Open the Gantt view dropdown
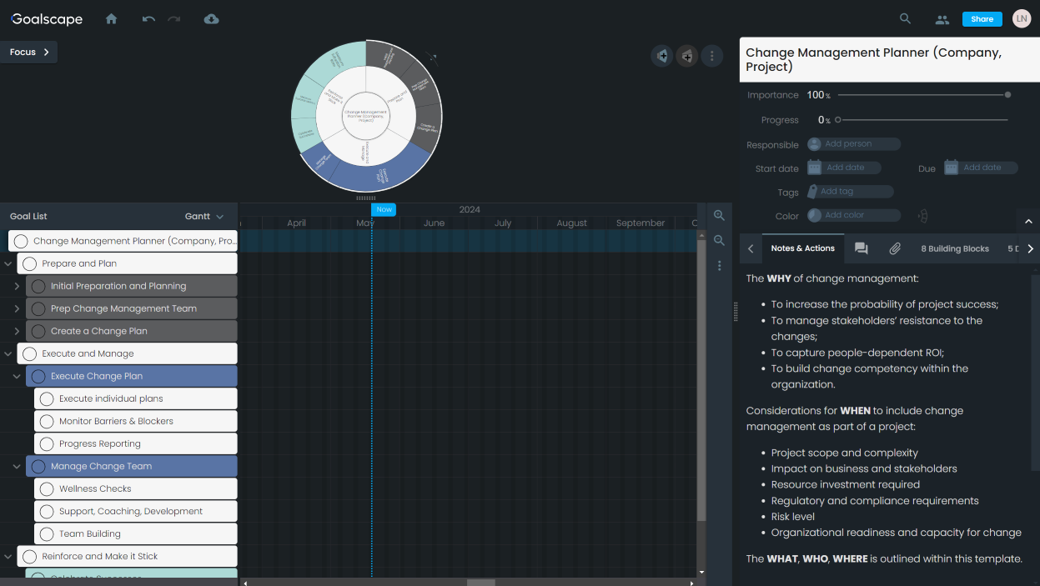 (x=204, y=216)
